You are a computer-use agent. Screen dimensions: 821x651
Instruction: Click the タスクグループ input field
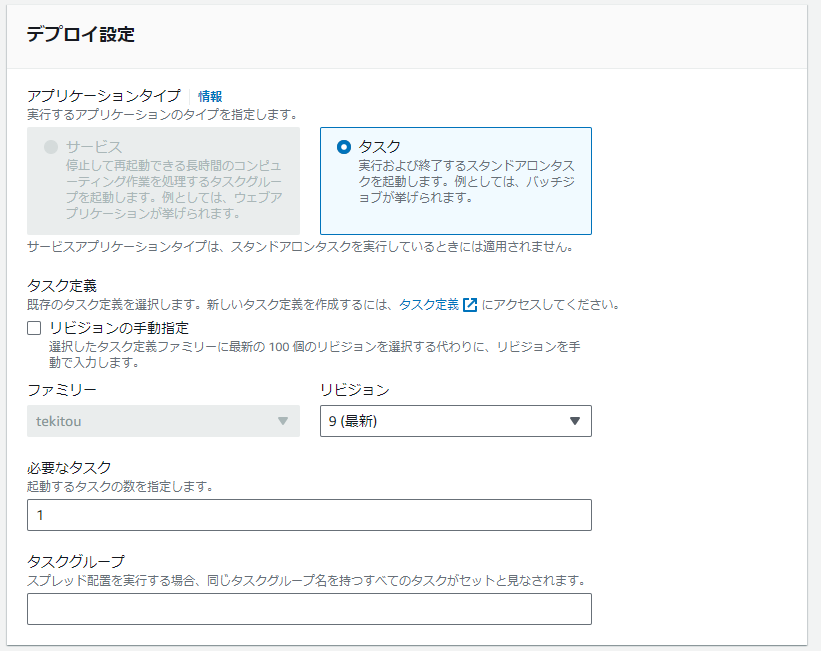click(309, 609)
